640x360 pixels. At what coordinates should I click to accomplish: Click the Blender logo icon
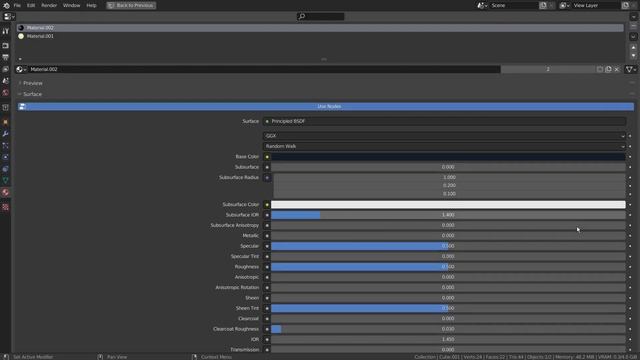pyautogui.click(x=6, y=5)
